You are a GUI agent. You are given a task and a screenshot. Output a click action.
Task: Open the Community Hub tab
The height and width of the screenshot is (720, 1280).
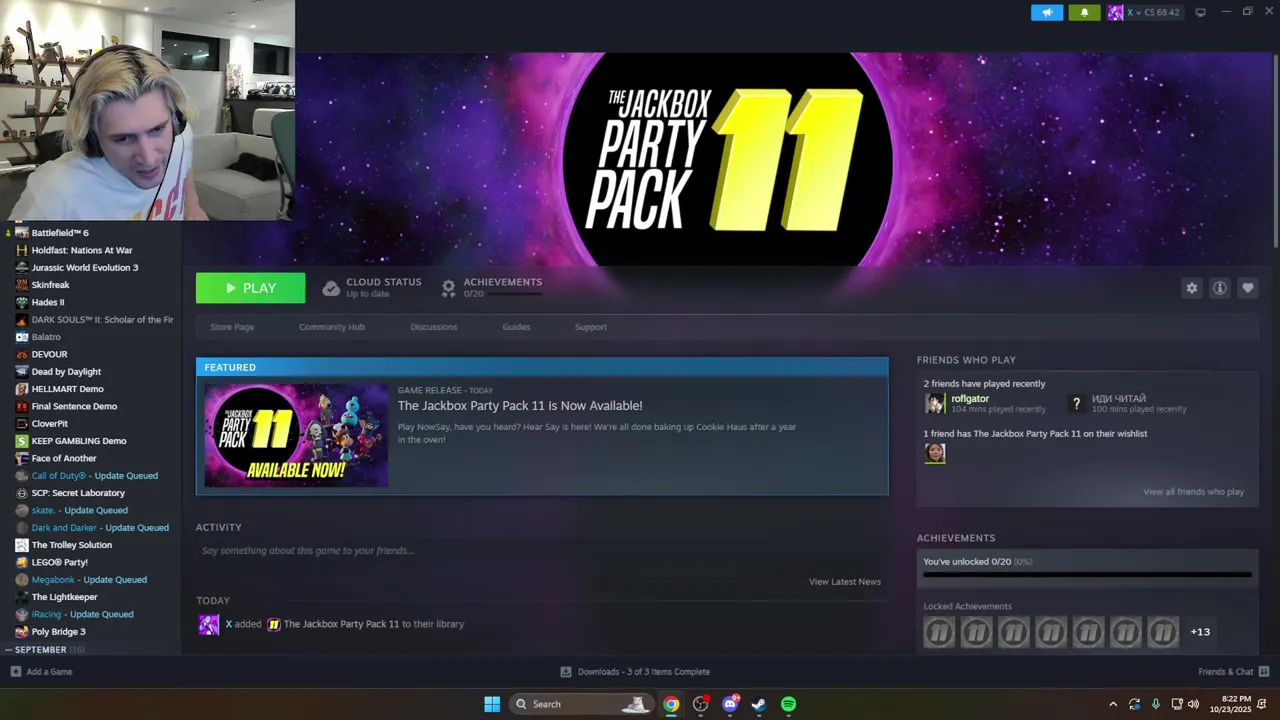[332, 327]
